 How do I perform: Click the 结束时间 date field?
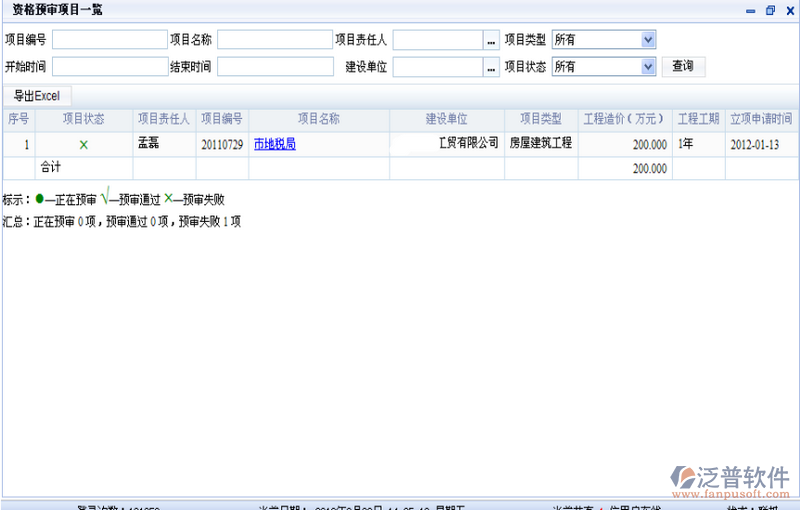pos(275,67)
